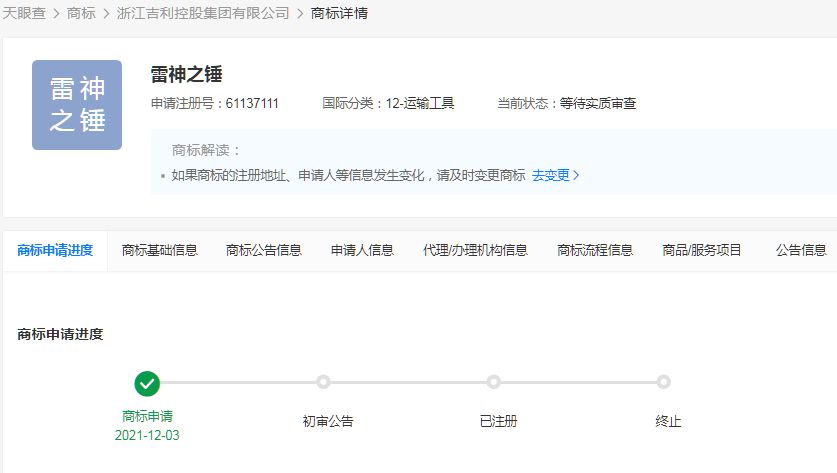Screen dimensions: 837x473
Task: Click the 终止 step label
Action: pos(668,421)
